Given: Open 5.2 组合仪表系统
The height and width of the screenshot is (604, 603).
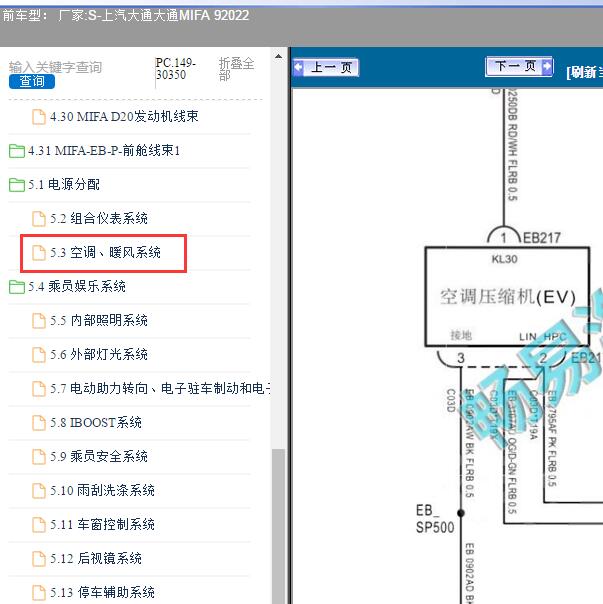Looking at the screenshot, I should (x=99, y=218).
